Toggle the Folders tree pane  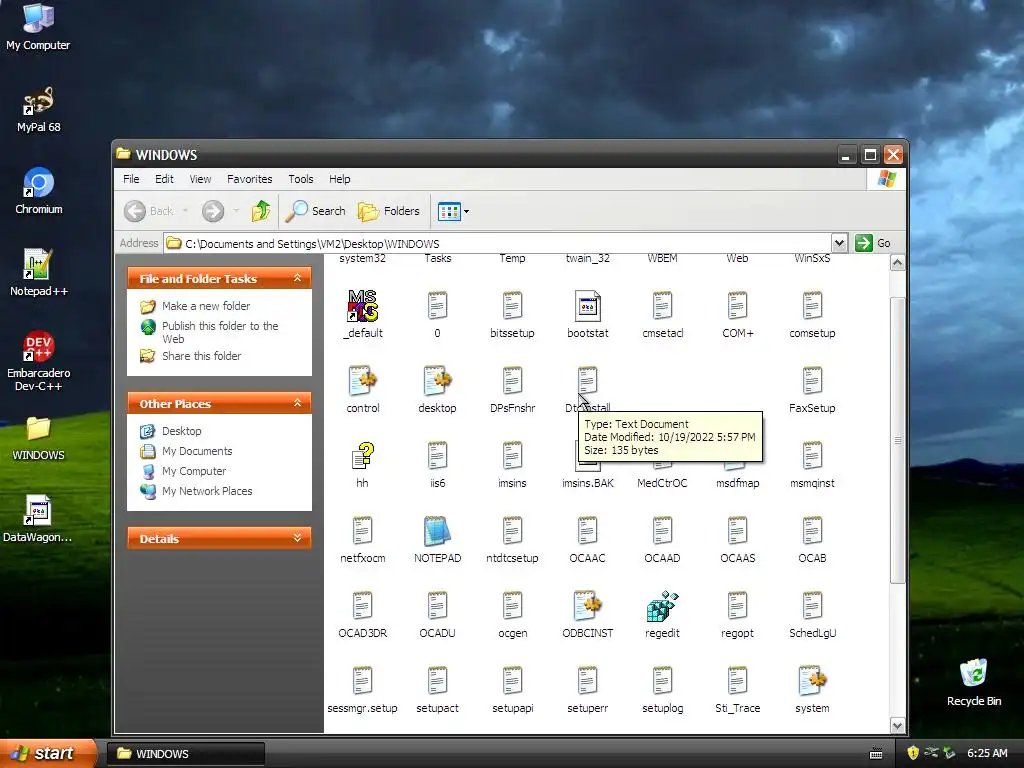click(x=389, y=211)
